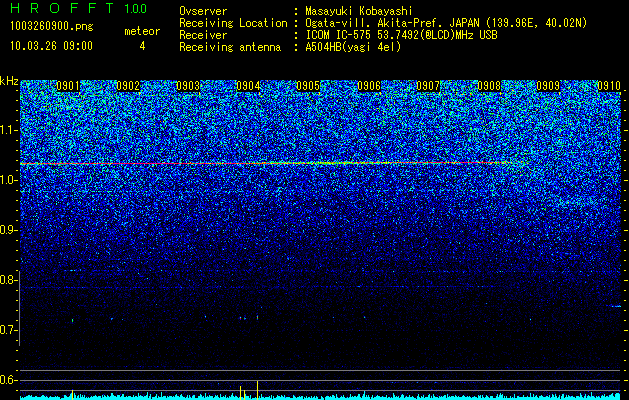Click the 0901 time marker
The height and width of the screenshot is (400, 629).
point(68,86)
